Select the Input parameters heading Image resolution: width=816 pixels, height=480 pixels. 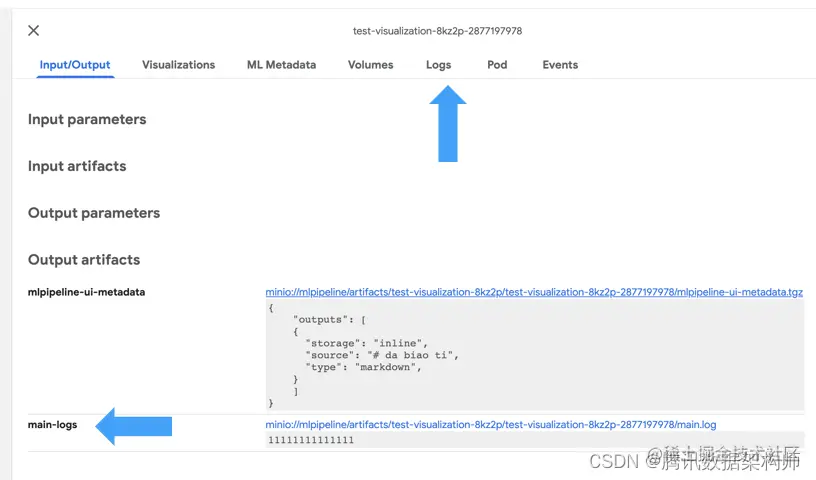point(87,119)
